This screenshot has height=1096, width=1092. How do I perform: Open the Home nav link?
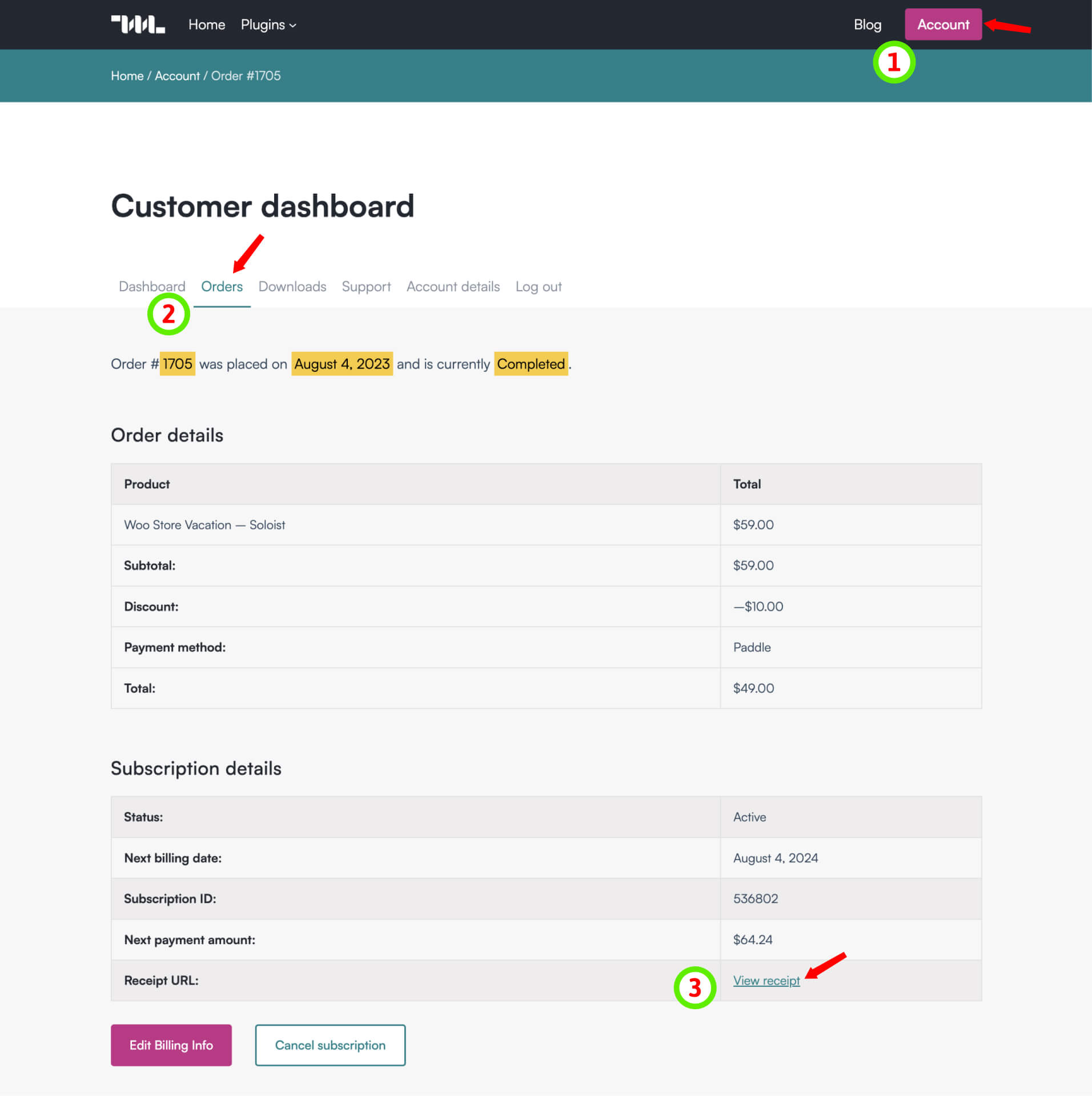tap(207, 25)
